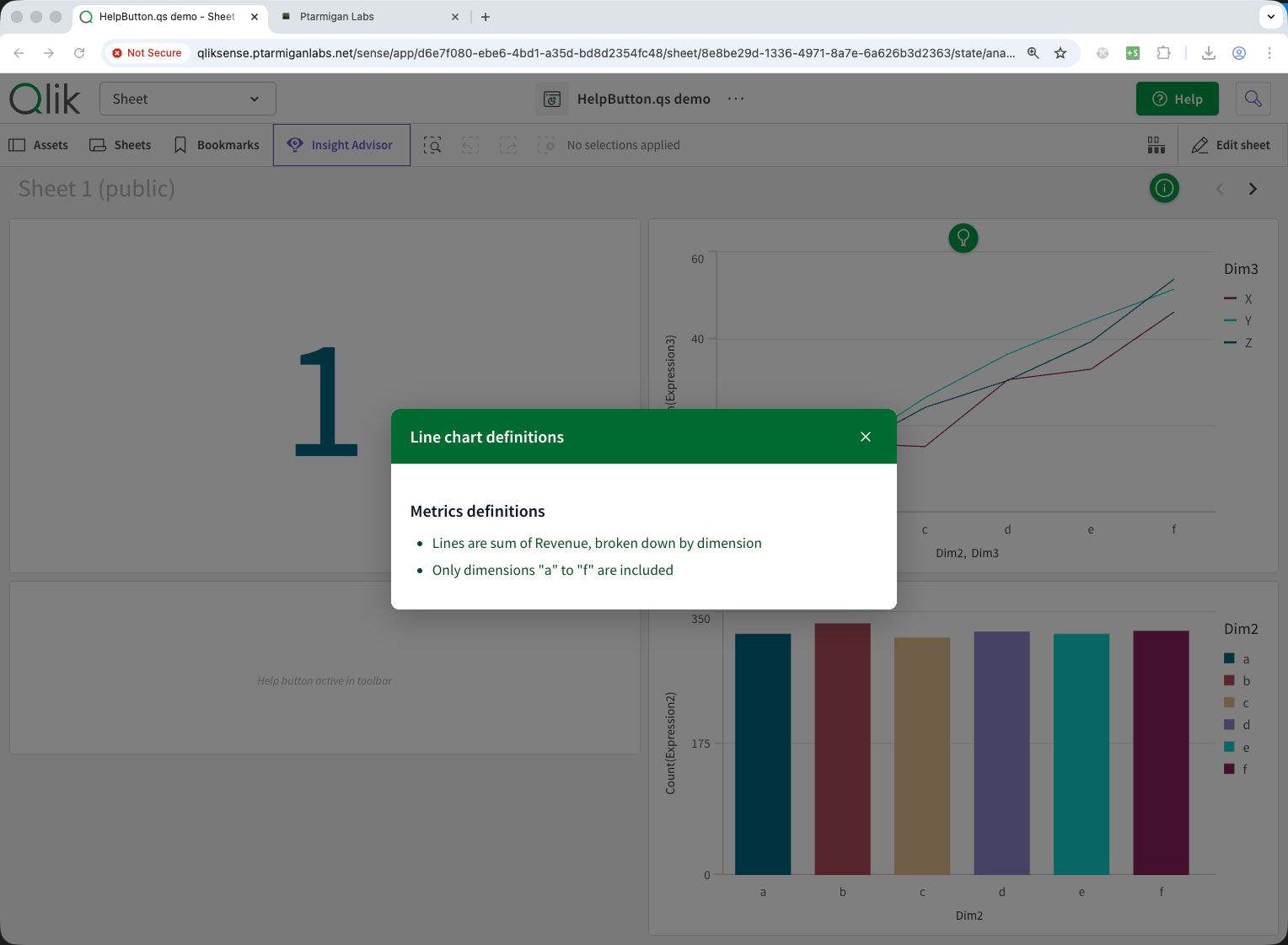This screenshot has height=945, width=1288.
Task: Click the sheet grid layout icon
Action: [x=1156, y=145]
